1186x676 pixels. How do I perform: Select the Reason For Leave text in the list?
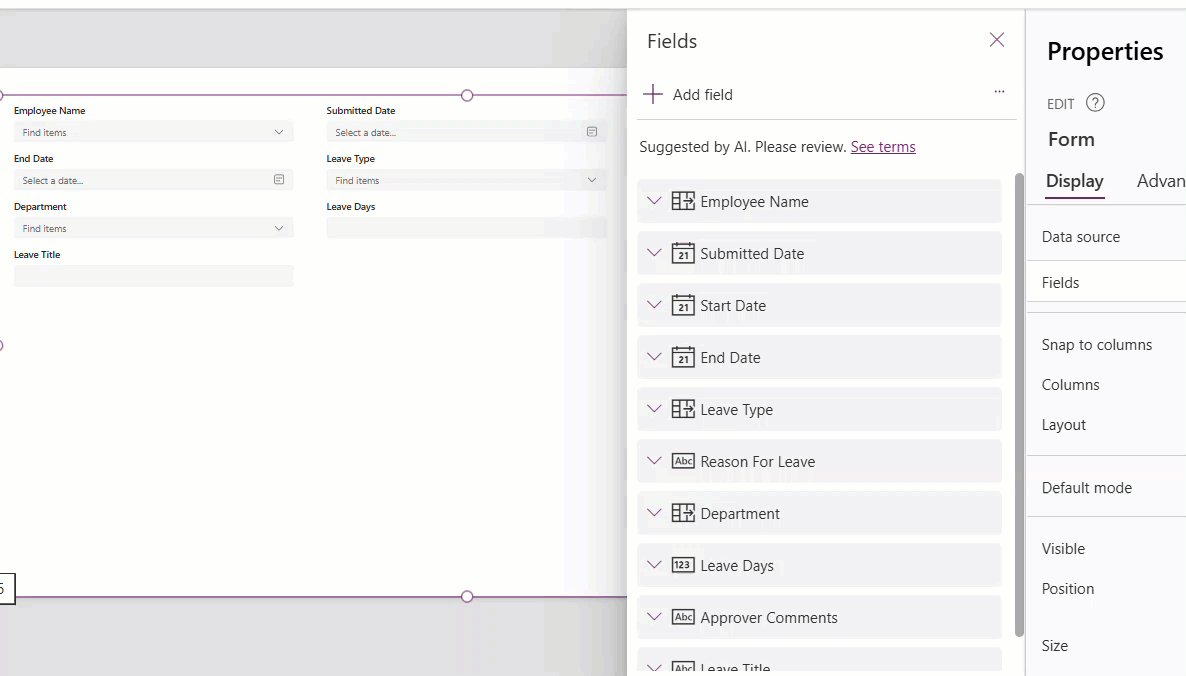pos(758,462)
